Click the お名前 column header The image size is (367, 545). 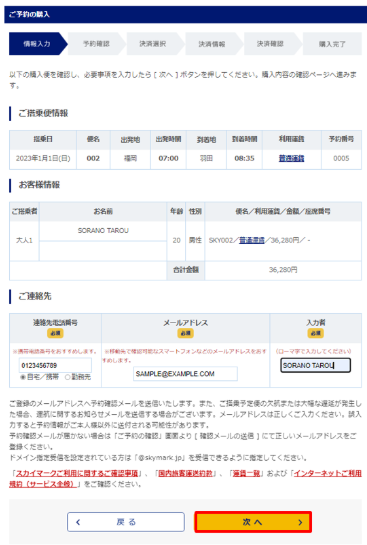[x=103, y=211]
